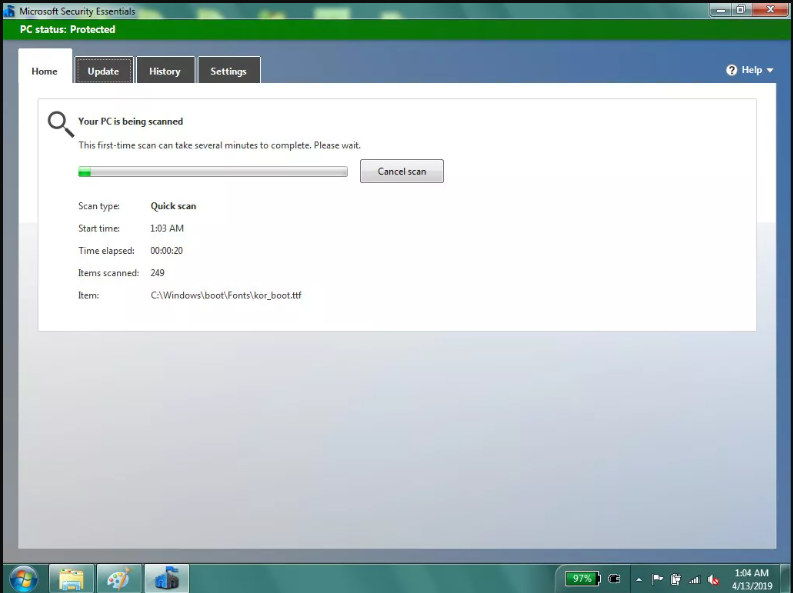Click the 'Your PC is being scanned' heading
The height and width of the screenshot is (593, 793).
point(130,121)
